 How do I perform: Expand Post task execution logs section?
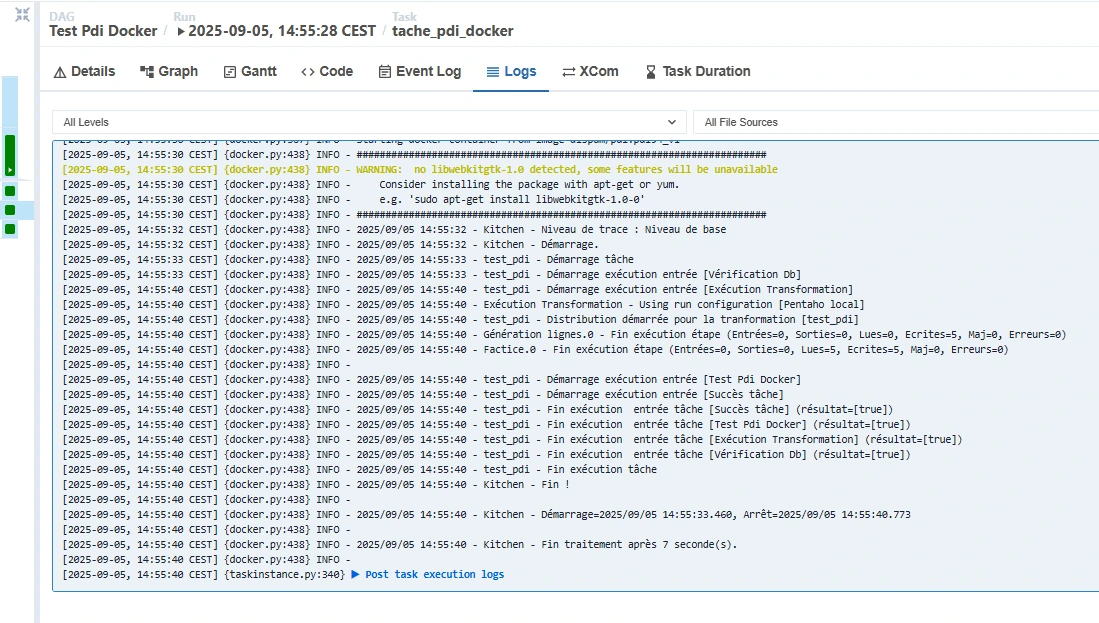pyautogui.click(x=428, y=575)
